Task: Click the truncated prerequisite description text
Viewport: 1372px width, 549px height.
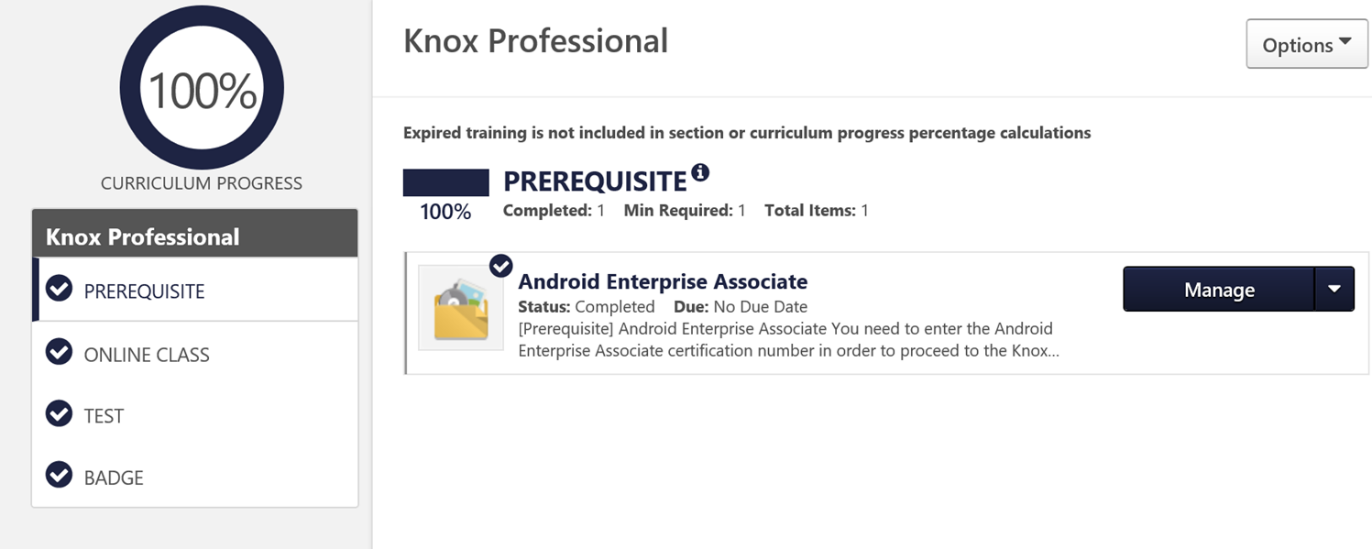Action: 788,339
